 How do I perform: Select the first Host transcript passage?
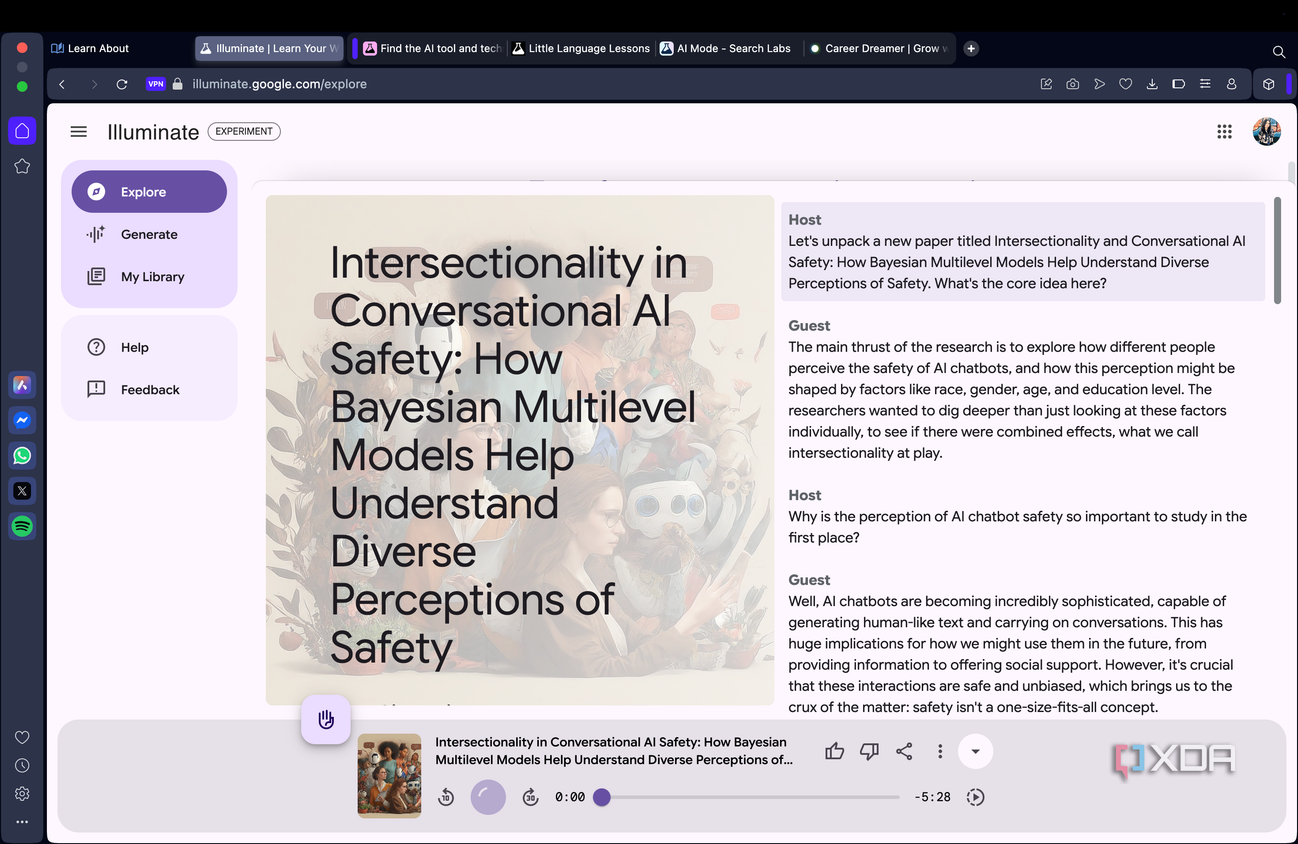1023,252
